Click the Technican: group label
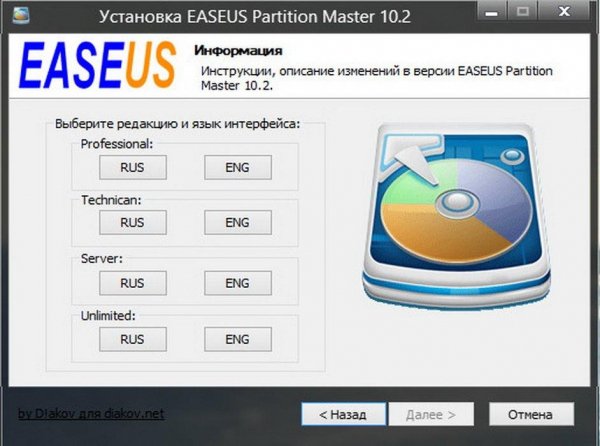The image size is (600, 446). pos(111,200)
